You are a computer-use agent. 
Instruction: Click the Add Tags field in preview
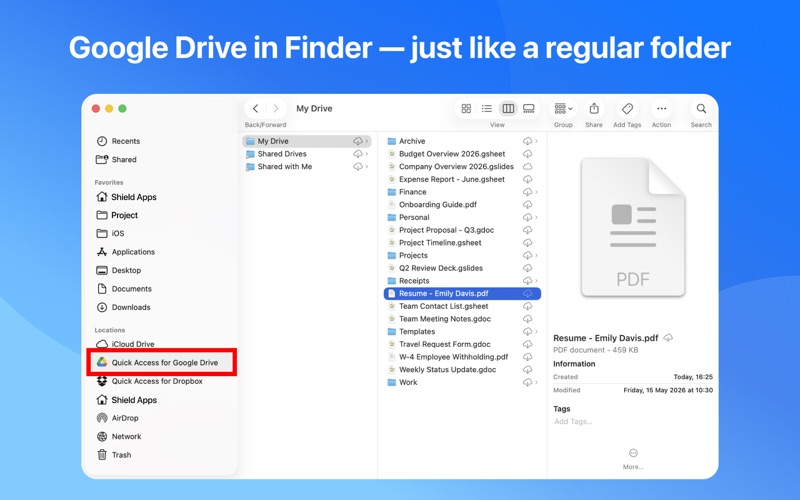click(573, 421)
